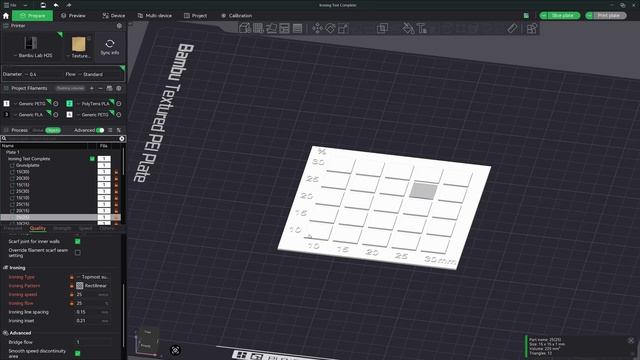Open the Assembly view icon
Image resolution: width=640 pixels, height=360 pixels.
tap(531, 28)
